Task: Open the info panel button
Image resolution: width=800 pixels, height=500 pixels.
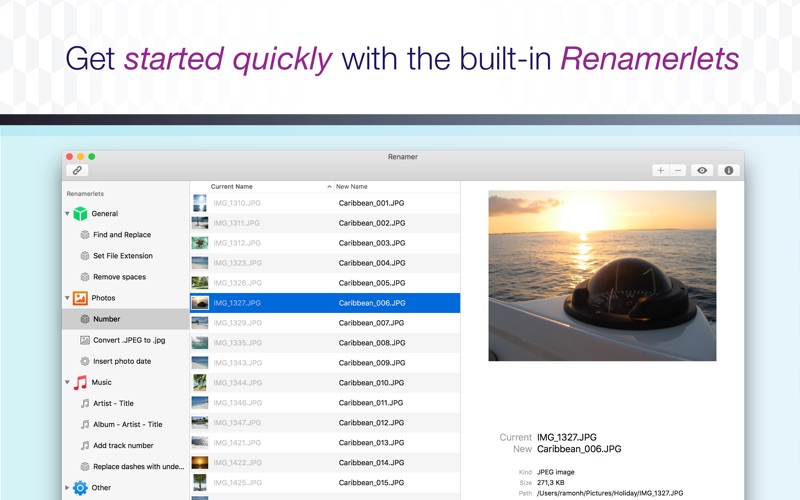Action: coord(729,170)
